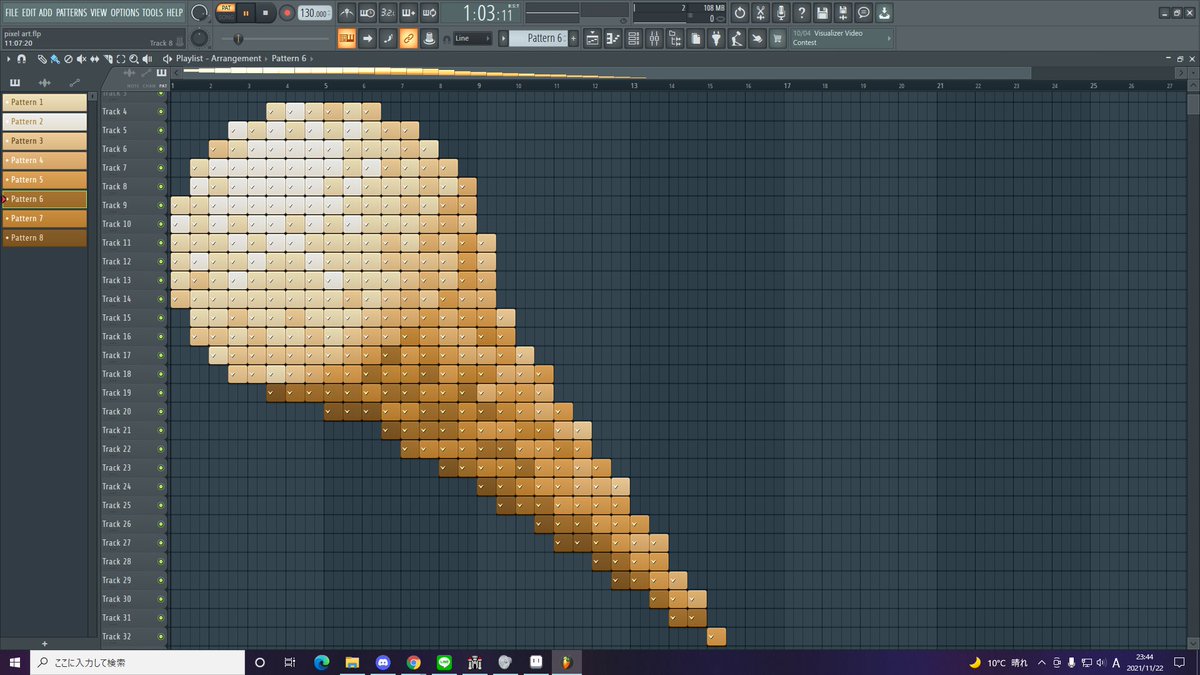
Task: Click the Arrangement breadcrumb in Playlist title
Action: point(236,59)
